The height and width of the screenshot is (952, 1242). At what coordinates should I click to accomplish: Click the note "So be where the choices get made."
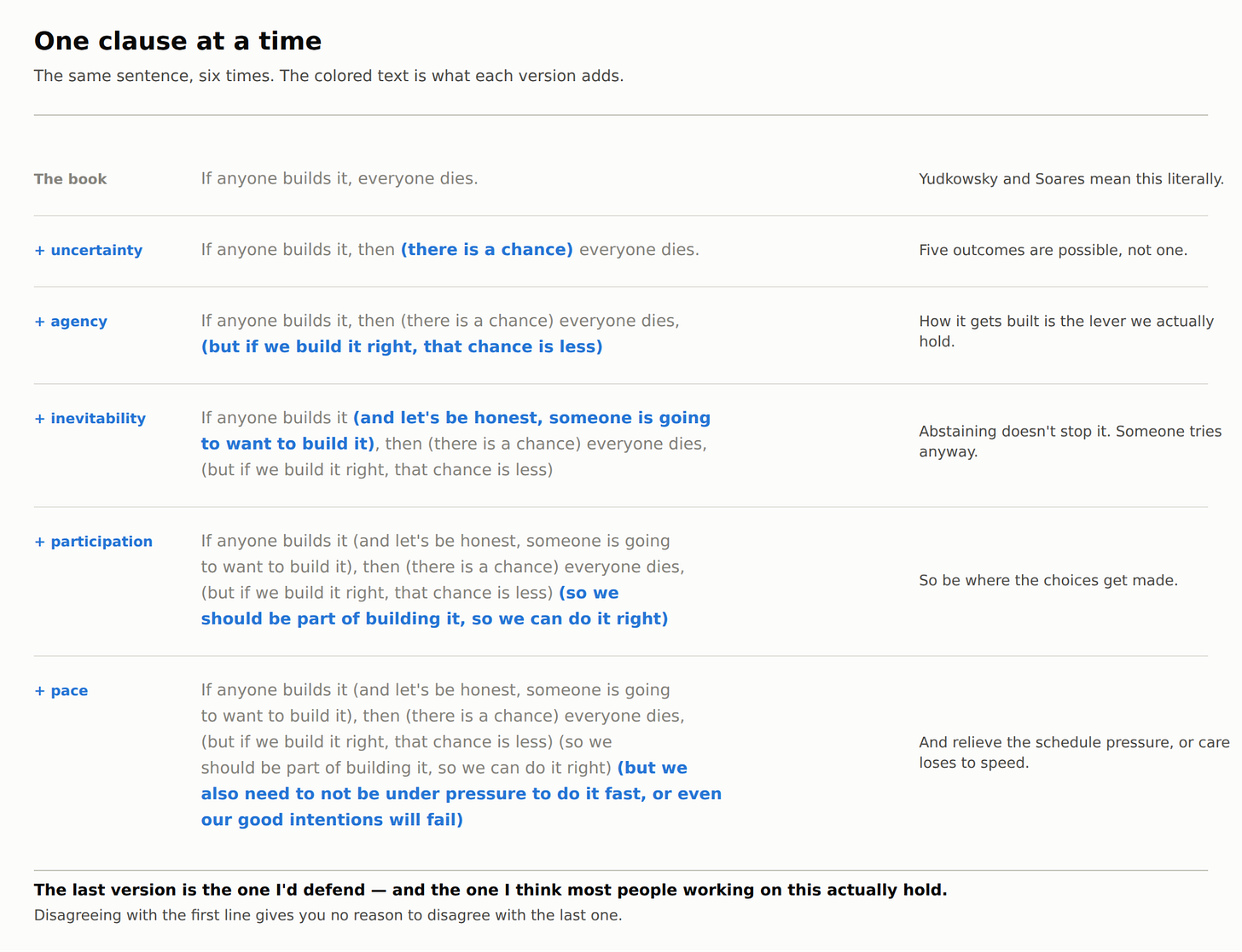click(x=1048, y=581)
